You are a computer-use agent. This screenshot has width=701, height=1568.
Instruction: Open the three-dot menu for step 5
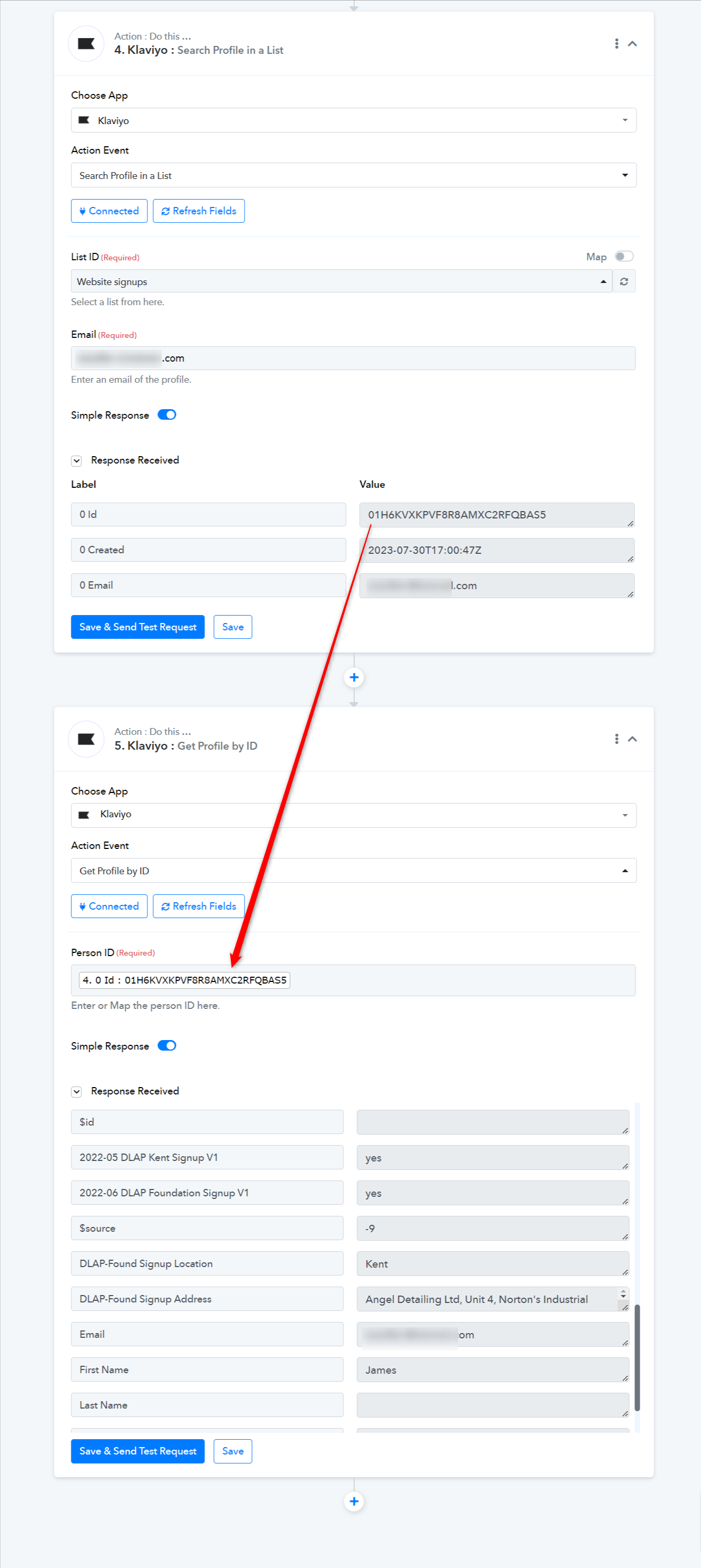616,739
